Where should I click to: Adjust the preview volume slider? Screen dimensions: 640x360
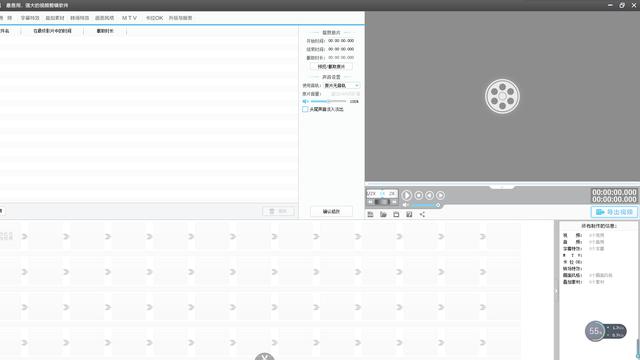tap(425, 205)
